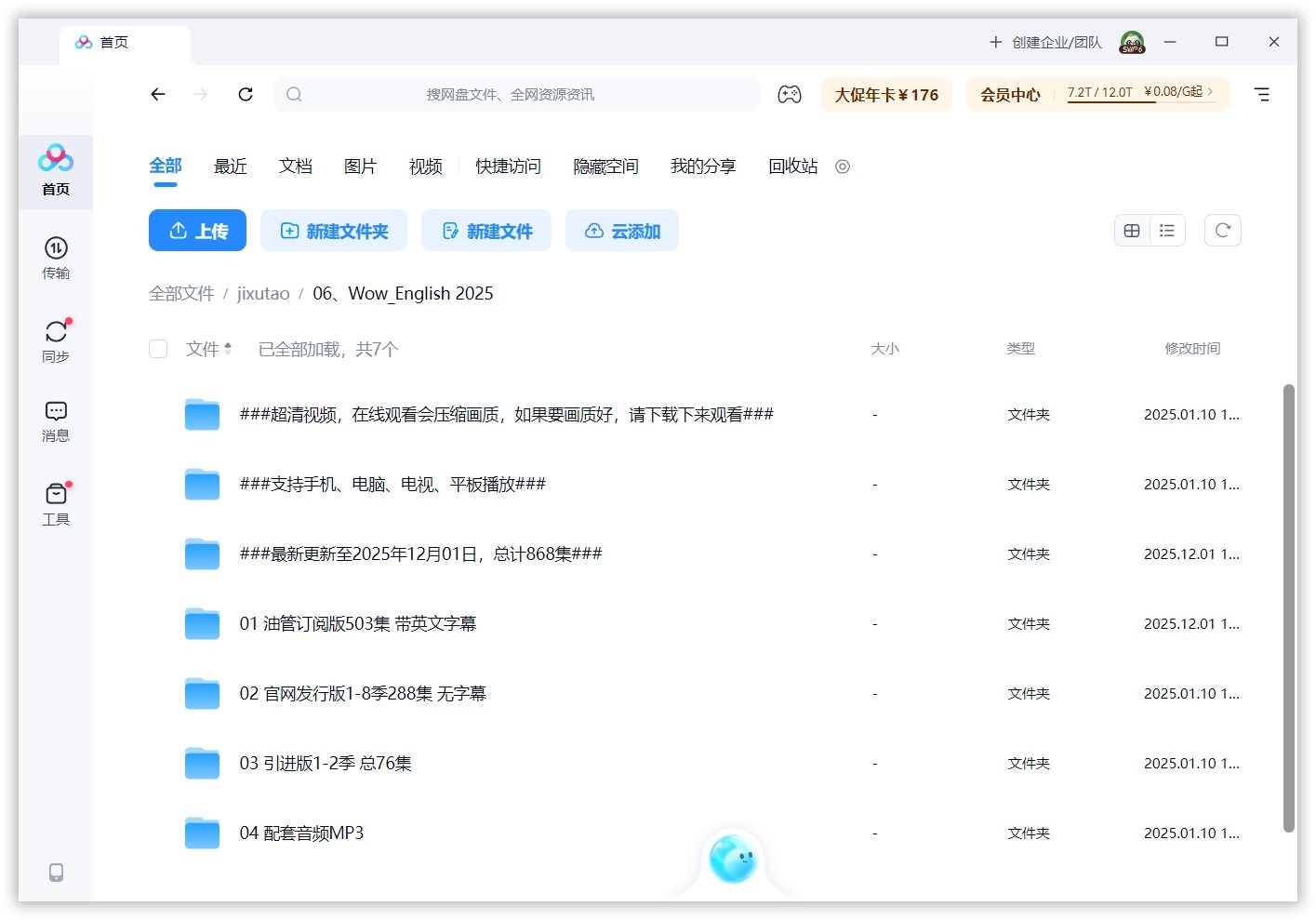Click the game controller icon beside search bar

pyautogui.click(x=790, y=94)
